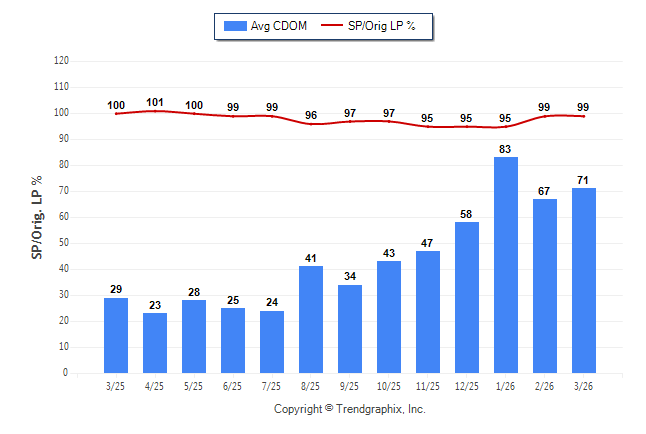This screenshot has width=646, height=434.
Task: Select the 12/25 bar showing 58
Action: (467, 297)
